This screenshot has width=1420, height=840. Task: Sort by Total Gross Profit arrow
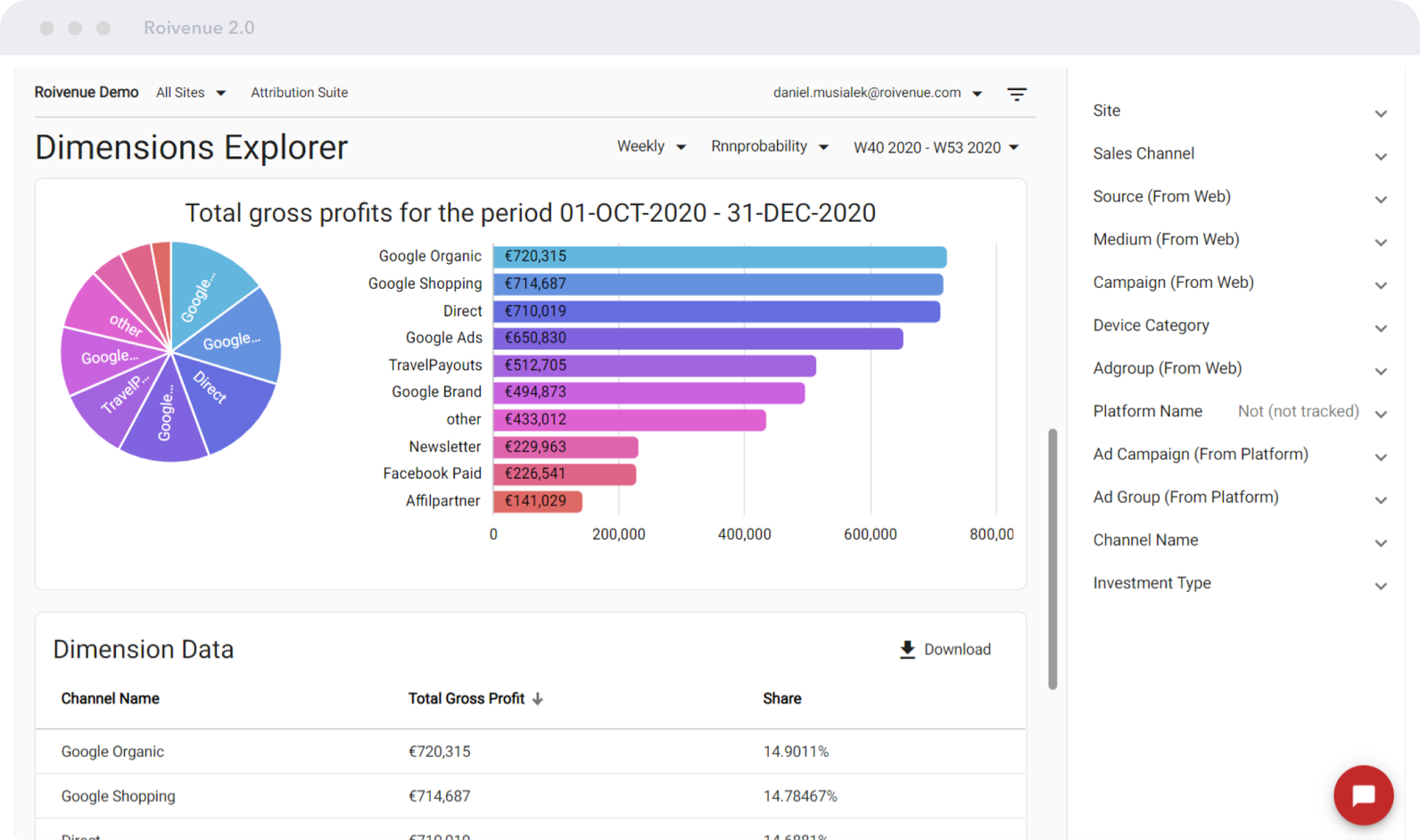pos(538,699)
